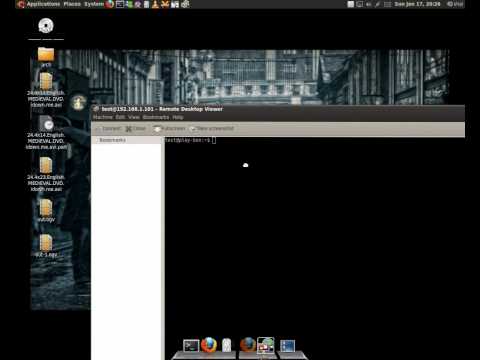Launch the terminal icon in top panel
Screen dimensions: 480x360
coord(120,4)
